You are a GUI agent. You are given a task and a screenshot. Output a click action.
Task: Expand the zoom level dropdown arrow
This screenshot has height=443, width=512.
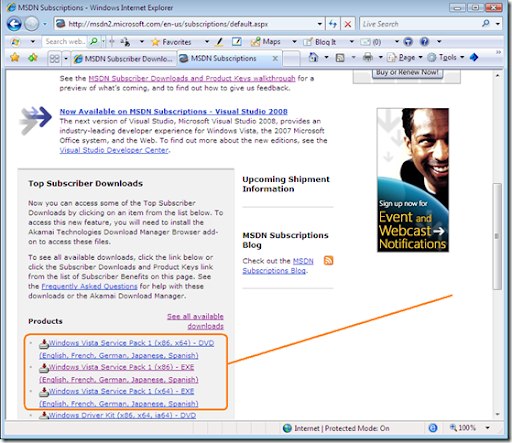(487, 428)
